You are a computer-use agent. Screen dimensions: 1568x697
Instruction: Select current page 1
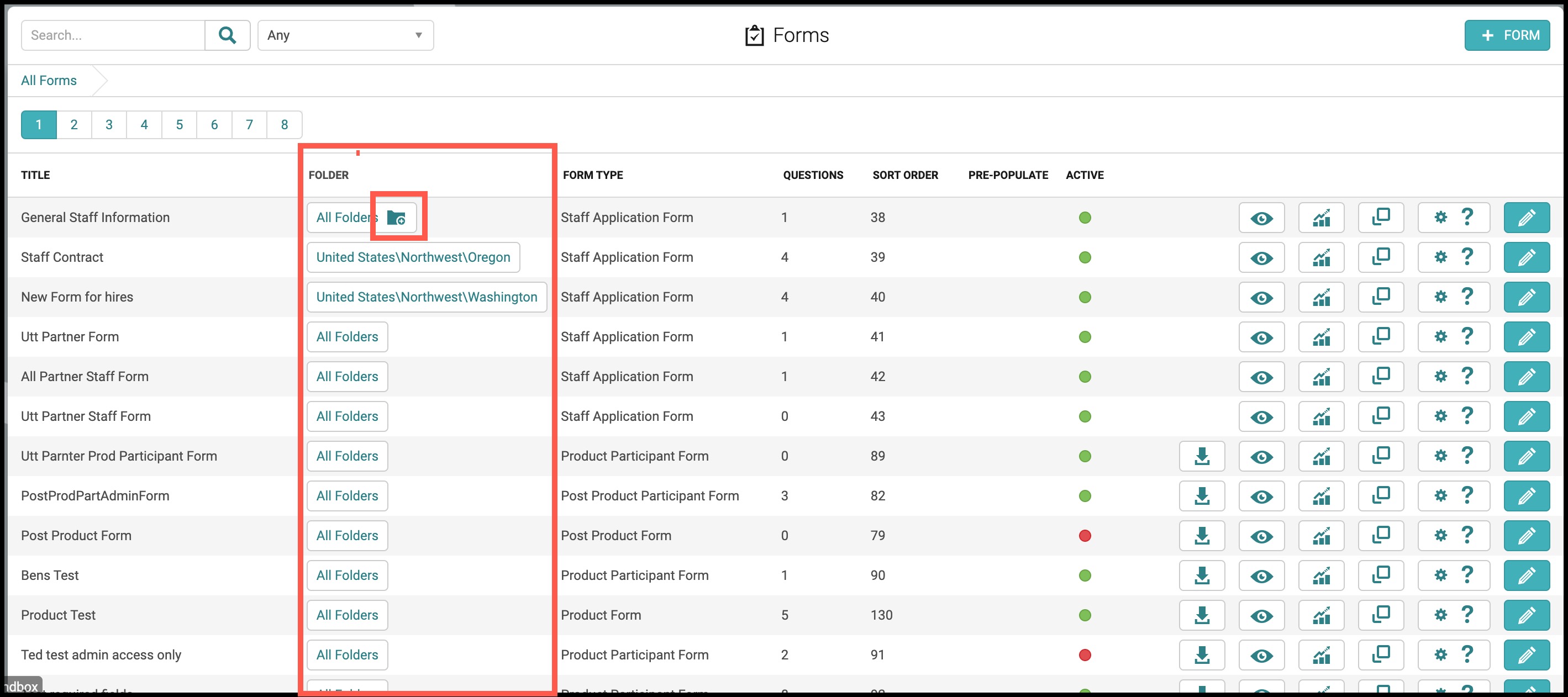click(x=38, y=125)
